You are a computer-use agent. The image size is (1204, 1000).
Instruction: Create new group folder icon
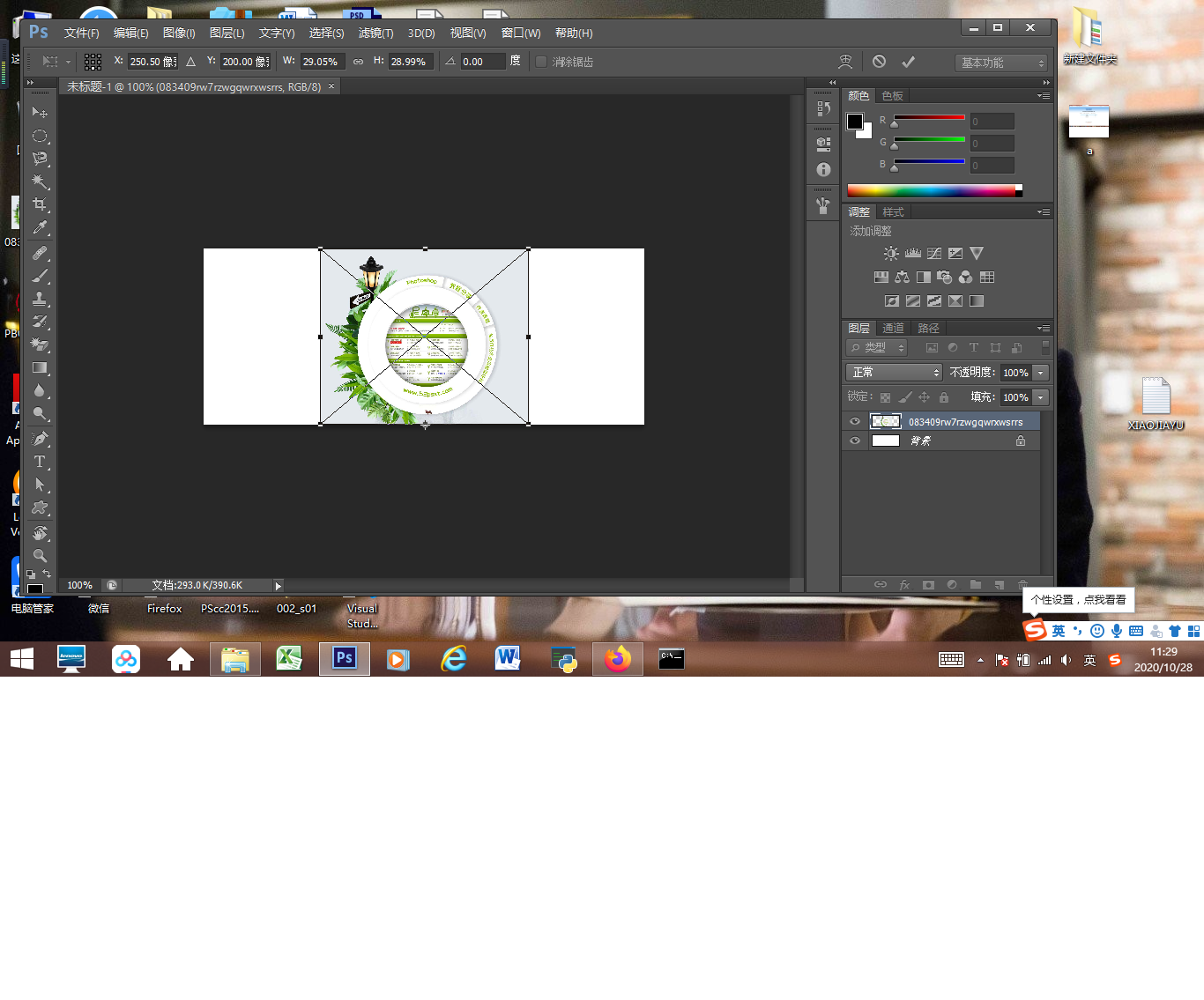(x=976, y=585)
